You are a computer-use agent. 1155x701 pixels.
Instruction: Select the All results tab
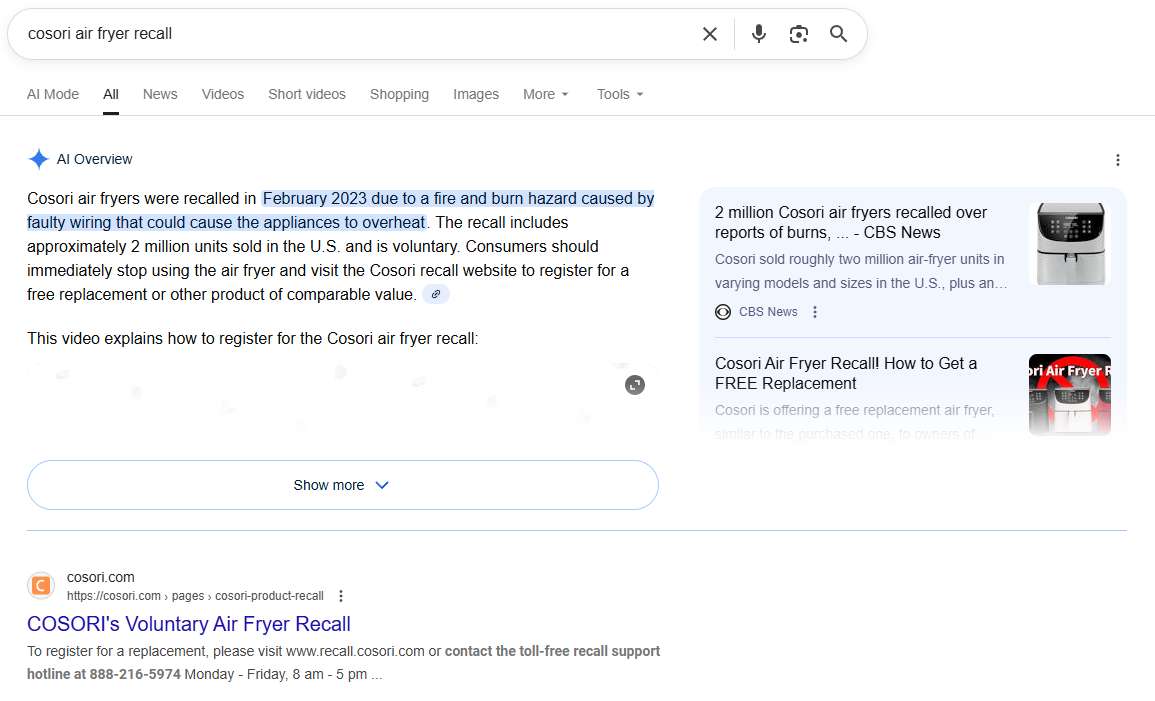click(x=110, y=94)
